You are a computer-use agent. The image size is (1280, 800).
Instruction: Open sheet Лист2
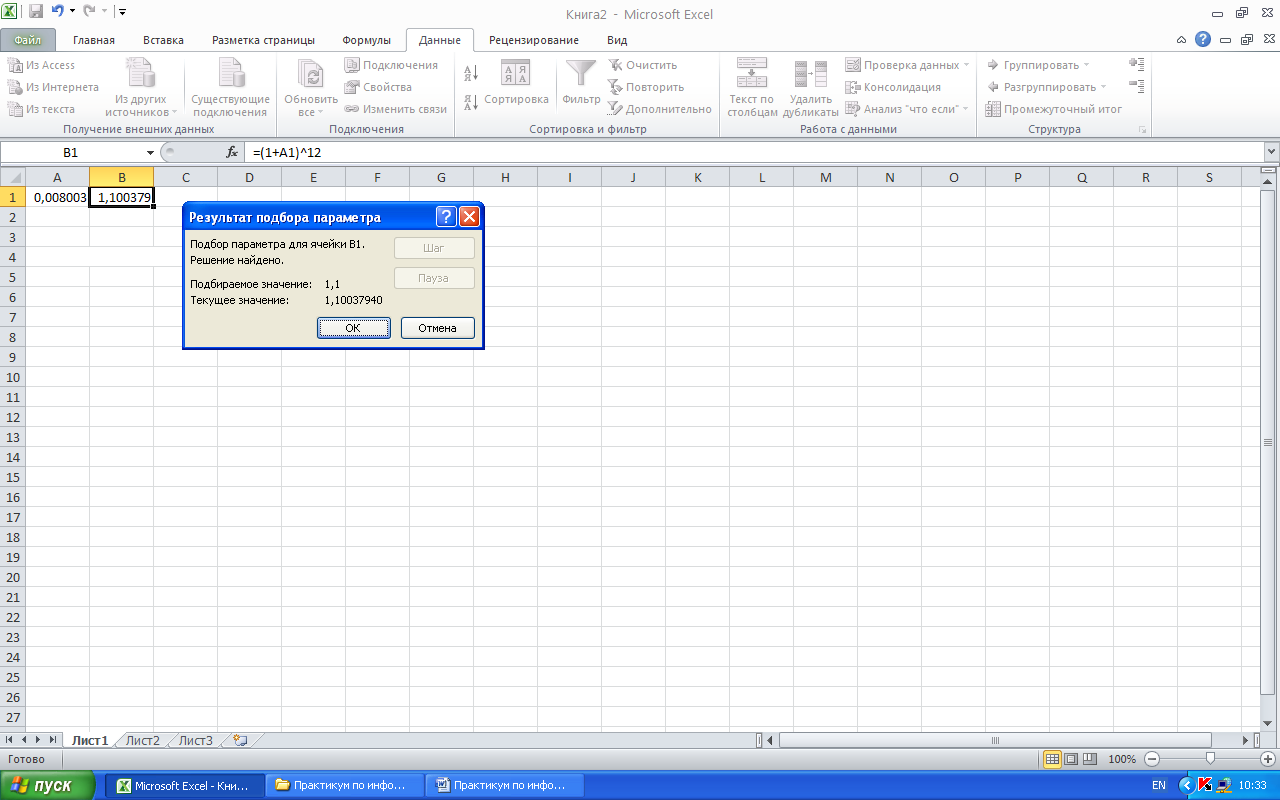(143, 741)
